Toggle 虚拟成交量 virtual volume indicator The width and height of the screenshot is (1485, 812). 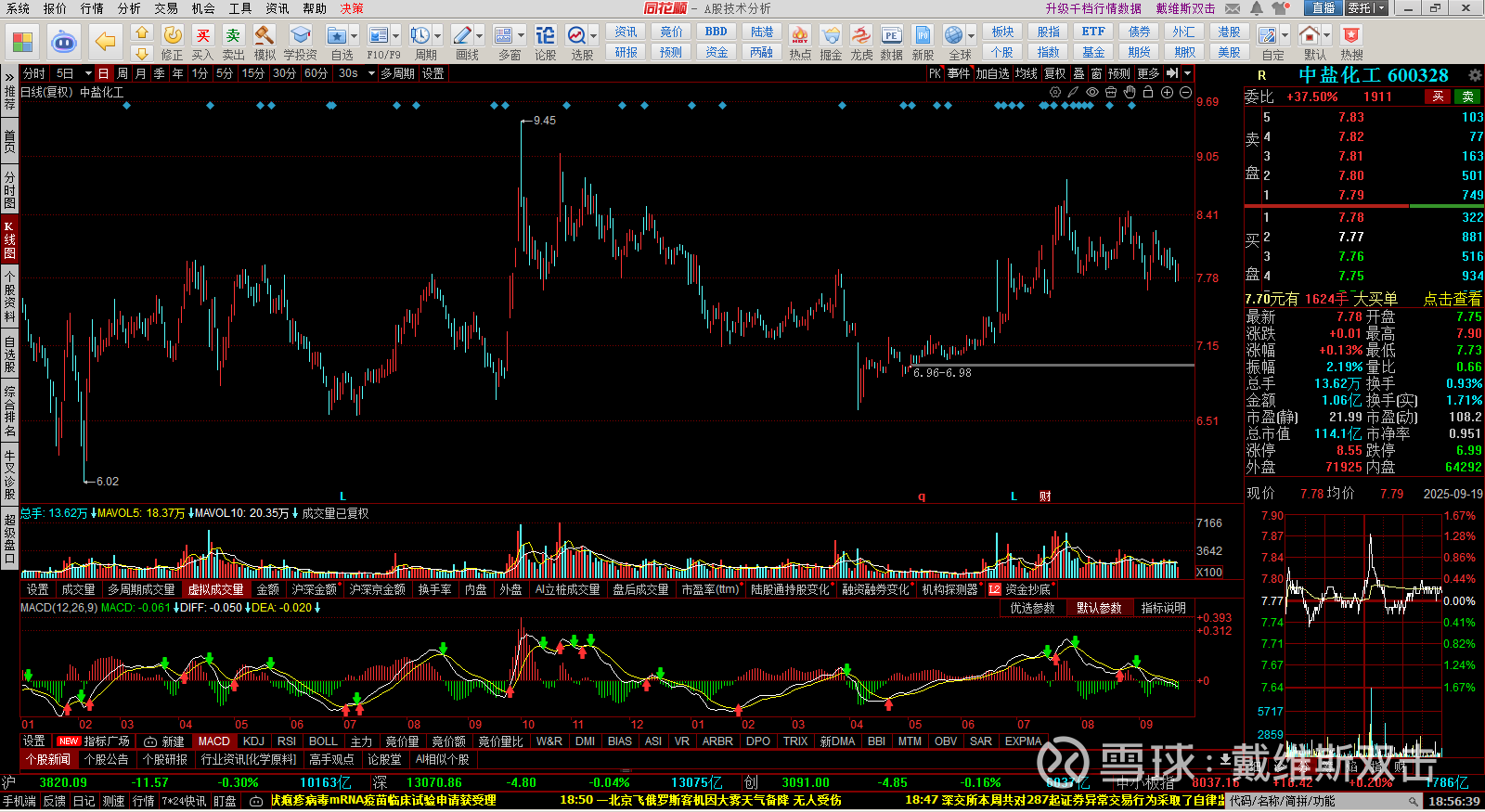(216, 589)
